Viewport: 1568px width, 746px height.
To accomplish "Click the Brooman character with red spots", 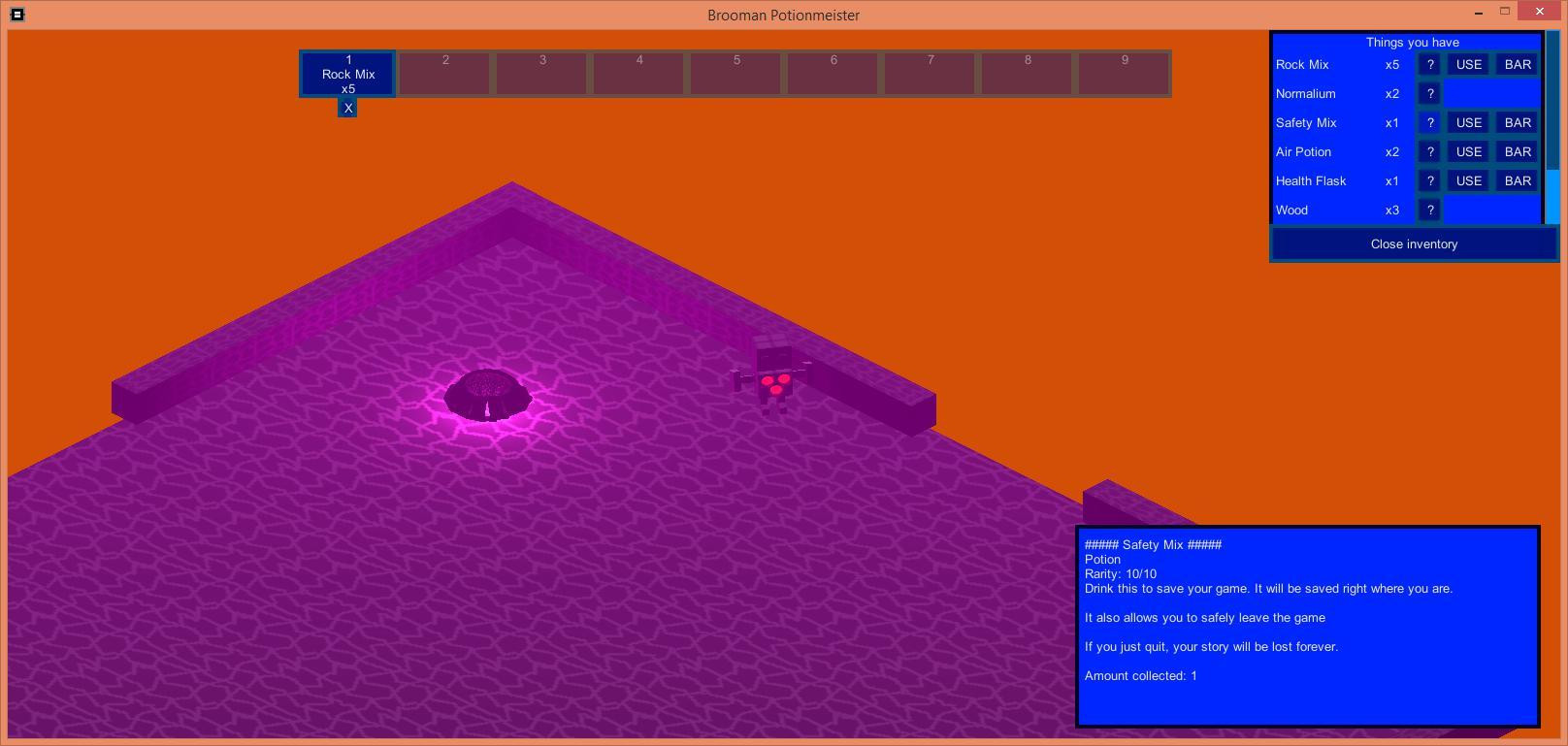I will (772, 375).
